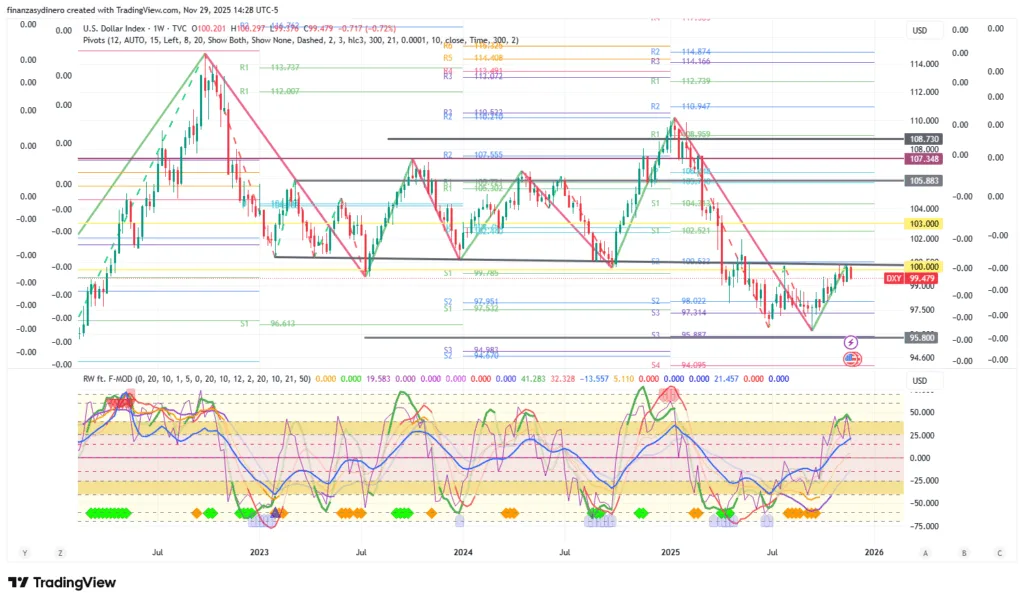1024x603 pixels.
Task: Click the 2024 label on the time axis
Action: [x=463, y=551]
